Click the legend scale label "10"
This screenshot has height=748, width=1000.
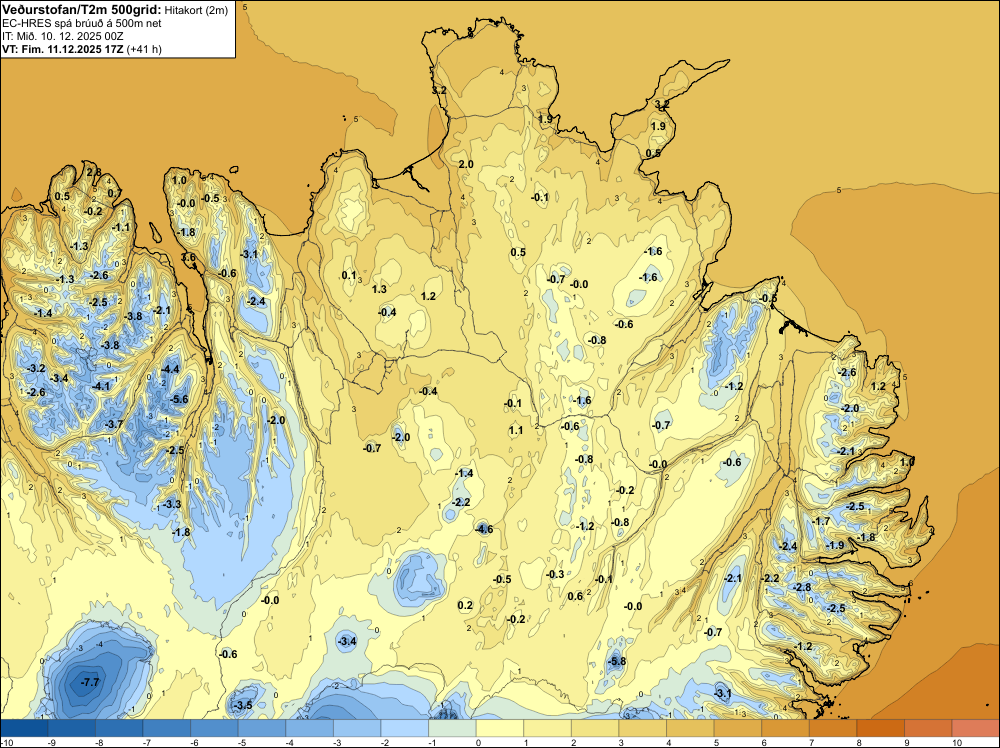[957, 742]
